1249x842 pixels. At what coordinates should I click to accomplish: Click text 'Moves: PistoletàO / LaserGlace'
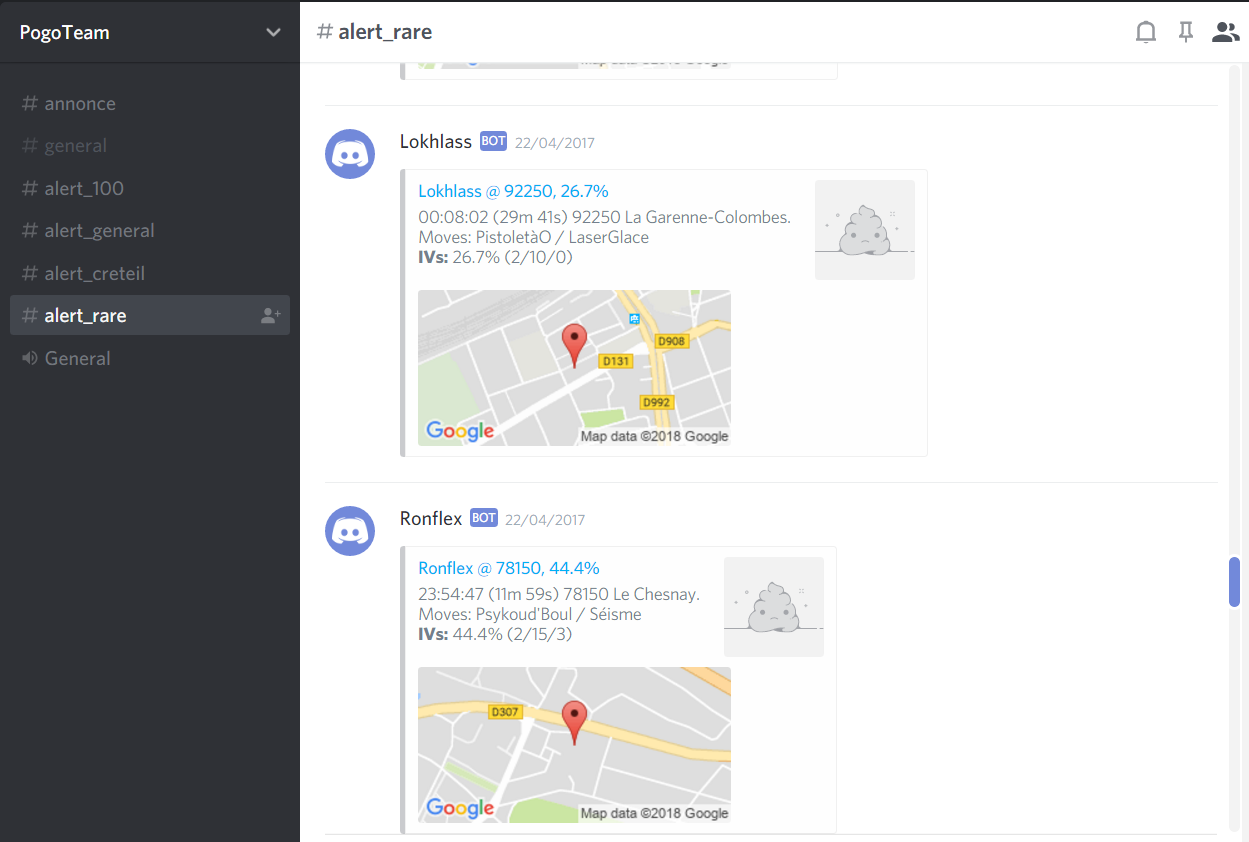(x=533, y=238)
